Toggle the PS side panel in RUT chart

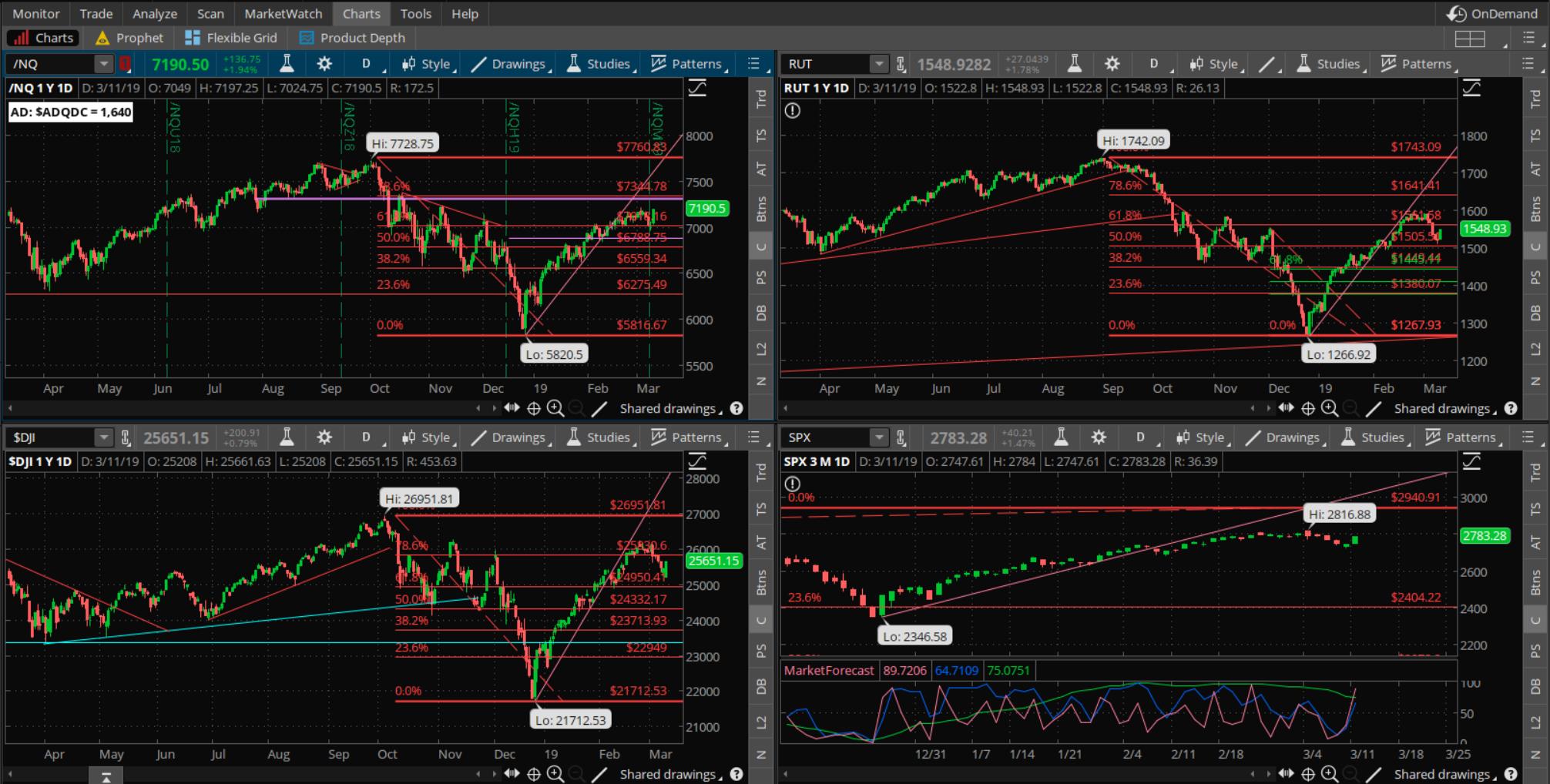[1535, 277]
